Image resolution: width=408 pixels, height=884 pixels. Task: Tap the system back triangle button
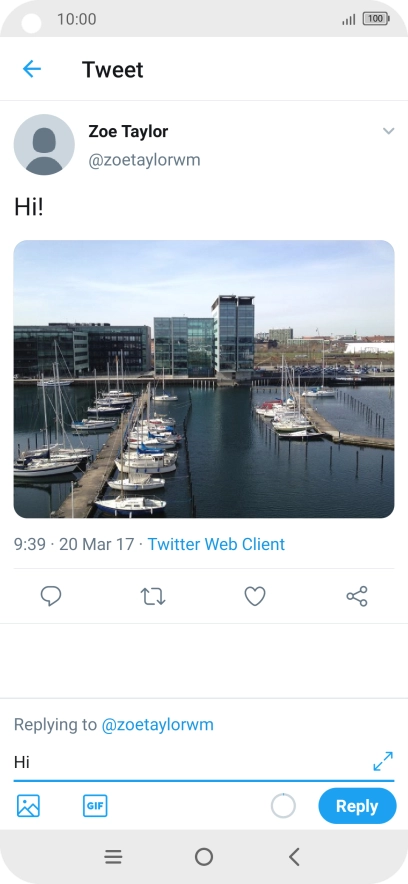coord(294,857)
